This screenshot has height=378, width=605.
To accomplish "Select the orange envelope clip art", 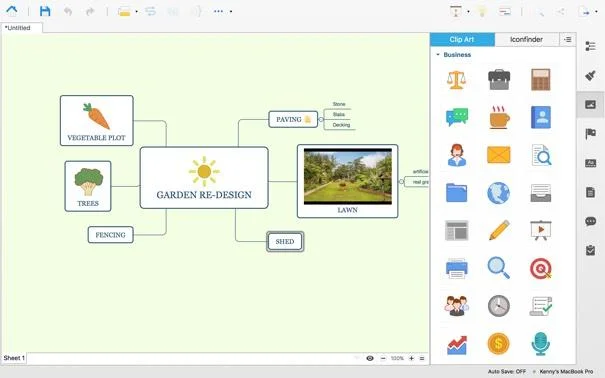I will [499, 155].
